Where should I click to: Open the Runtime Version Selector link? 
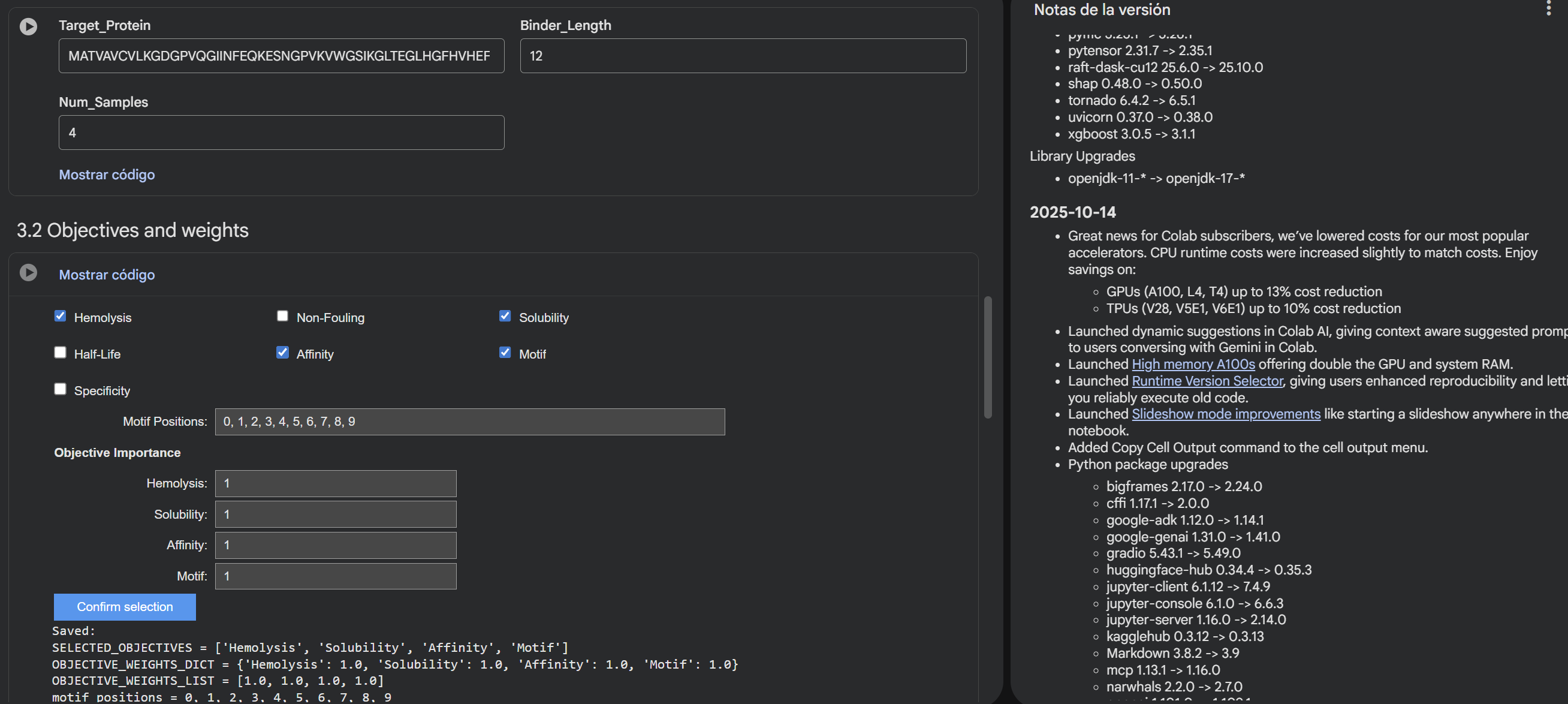[x=1207, y=381]
